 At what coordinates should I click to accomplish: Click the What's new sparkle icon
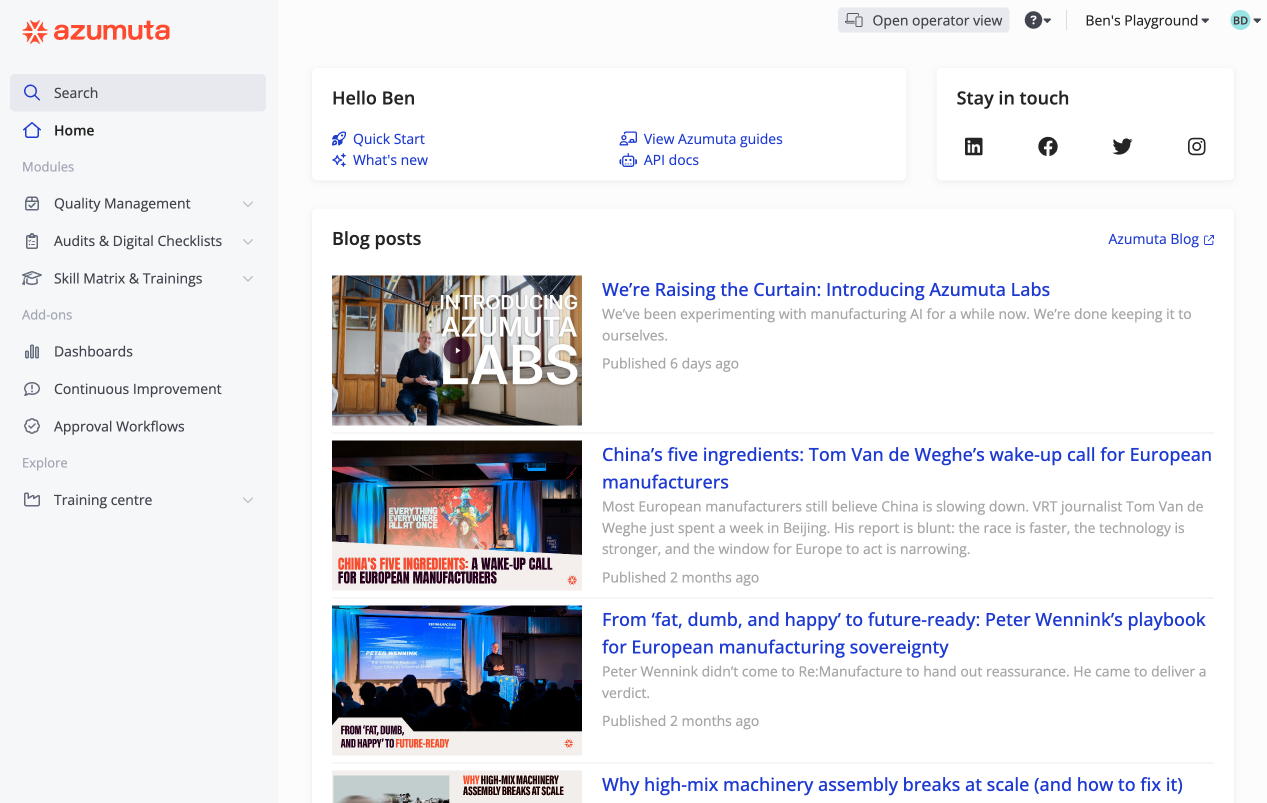[340, 160]
